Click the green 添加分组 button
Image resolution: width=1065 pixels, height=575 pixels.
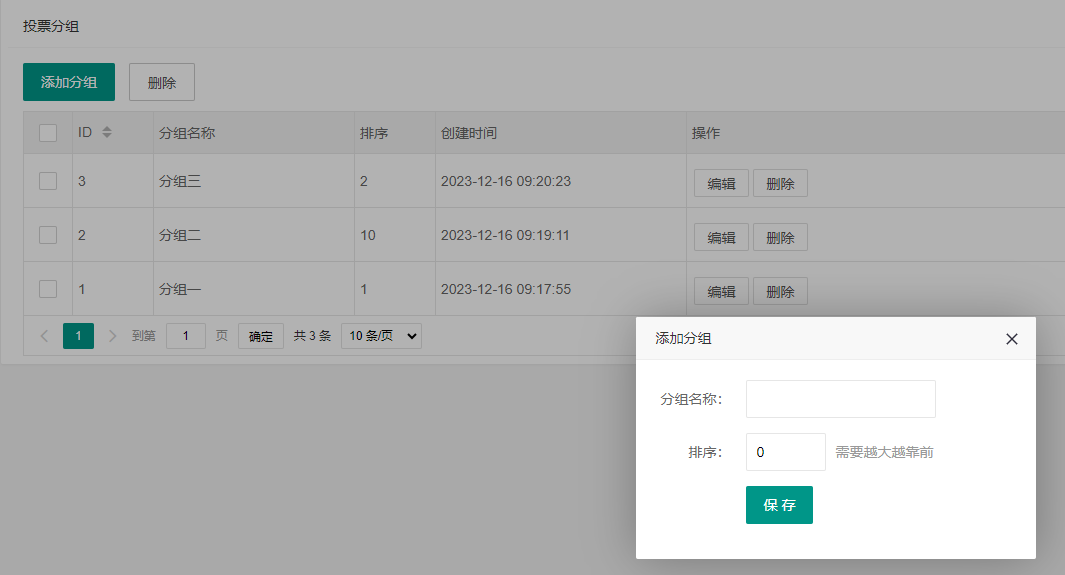point(69,82)
